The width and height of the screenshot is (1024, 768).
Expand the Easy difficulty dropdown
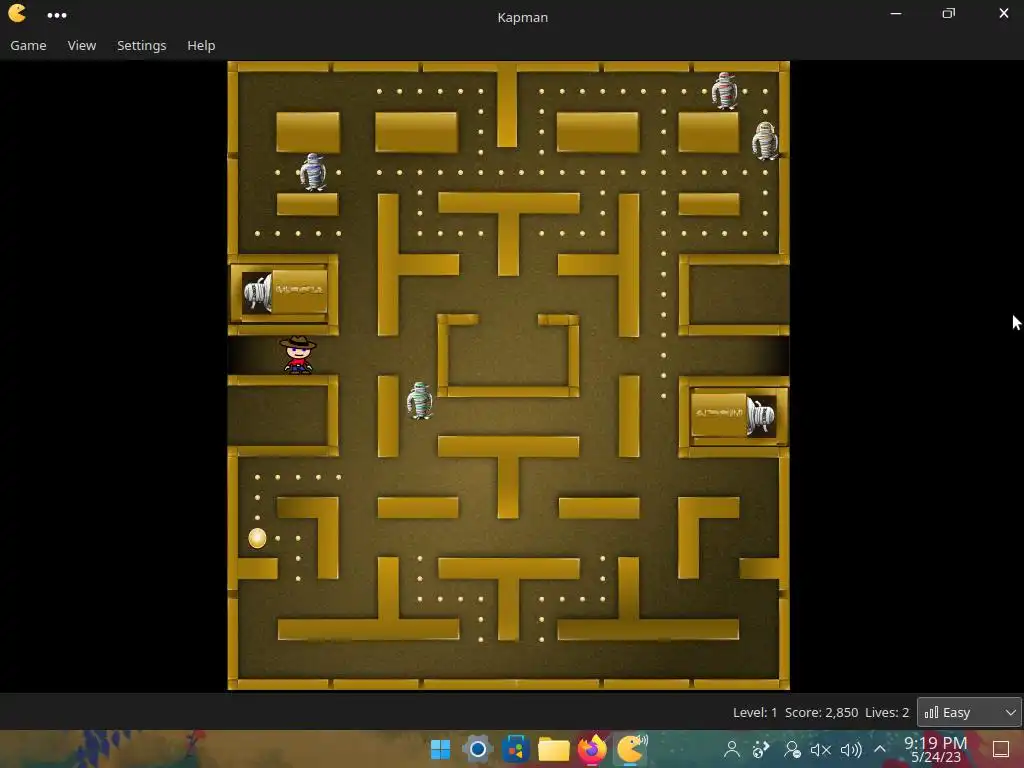coord(969,712)
